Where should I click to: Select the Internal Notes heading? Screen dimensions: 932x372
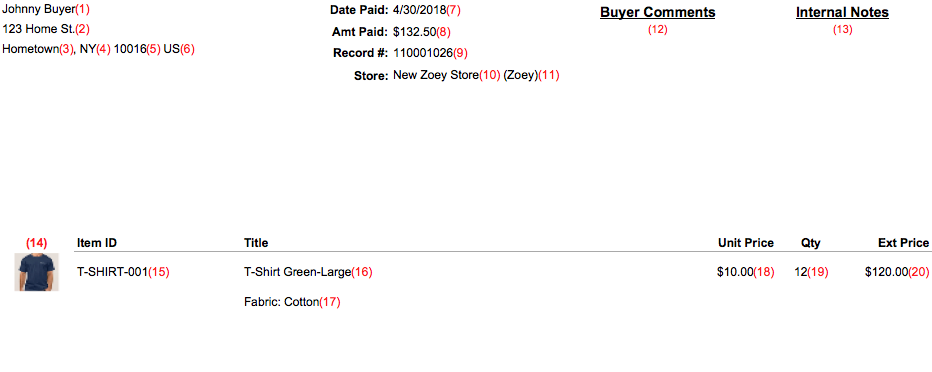pos(842,12)
